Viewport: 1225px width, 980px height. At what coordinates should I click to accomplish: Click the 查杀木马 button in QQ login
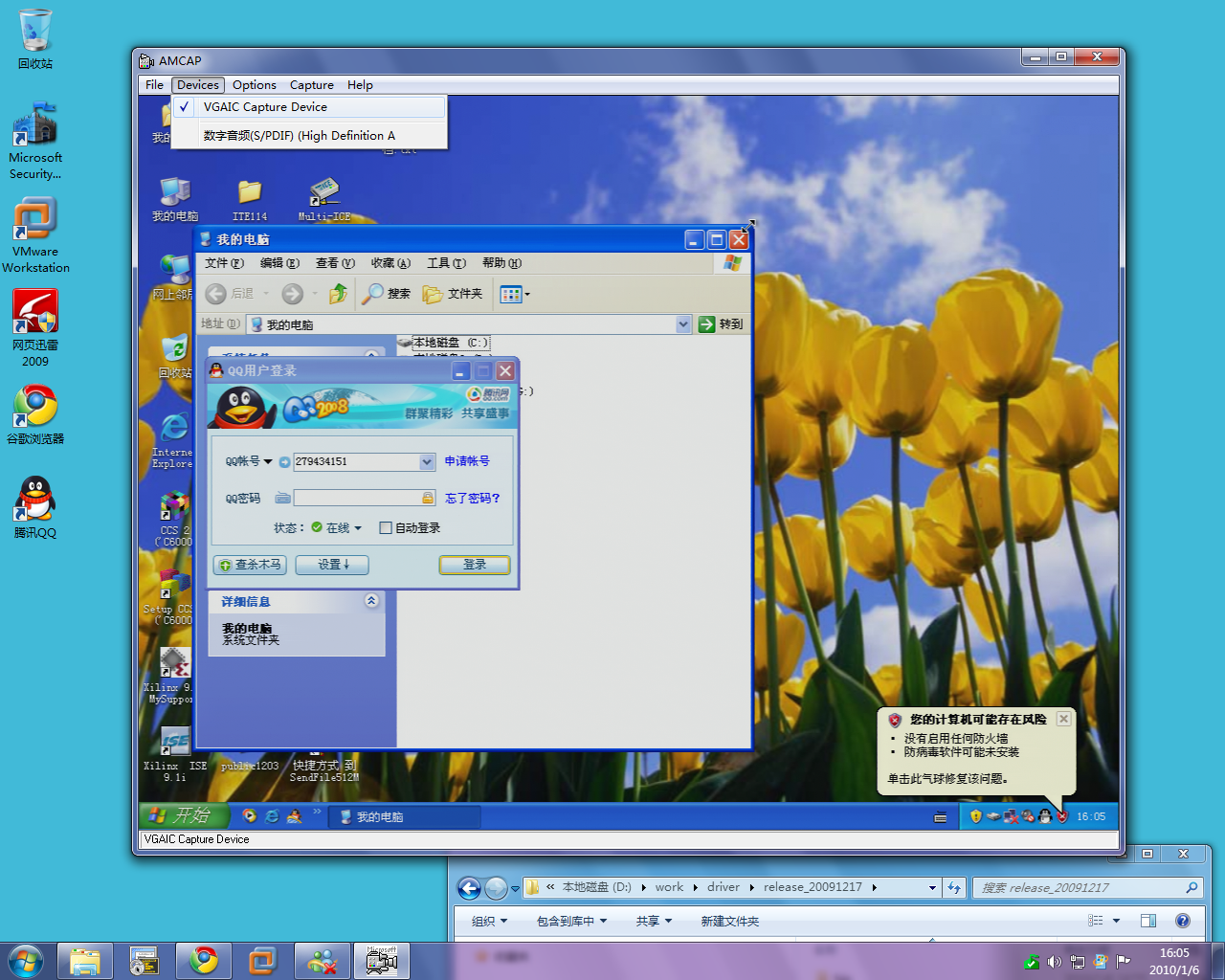pyautogui.click(x=250, y=565)
